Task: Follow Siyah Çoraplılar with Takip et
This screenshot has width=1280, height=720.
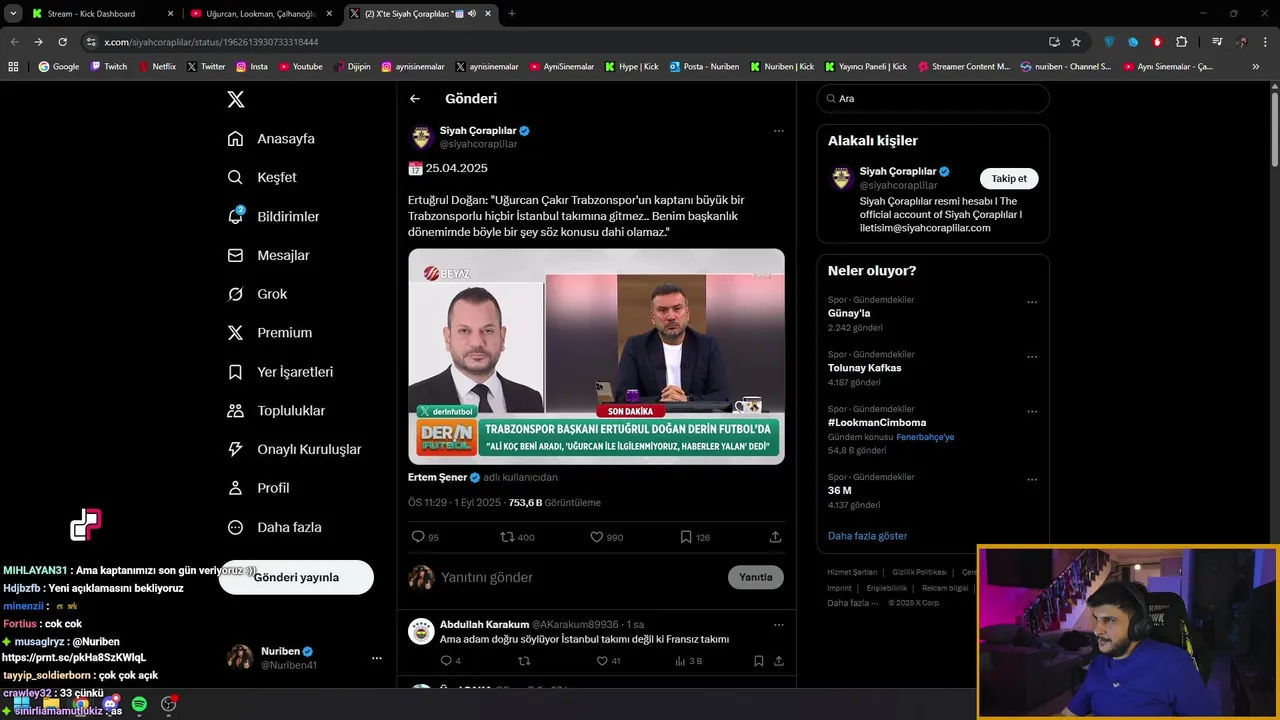Action: click(x=1009, y=179)
